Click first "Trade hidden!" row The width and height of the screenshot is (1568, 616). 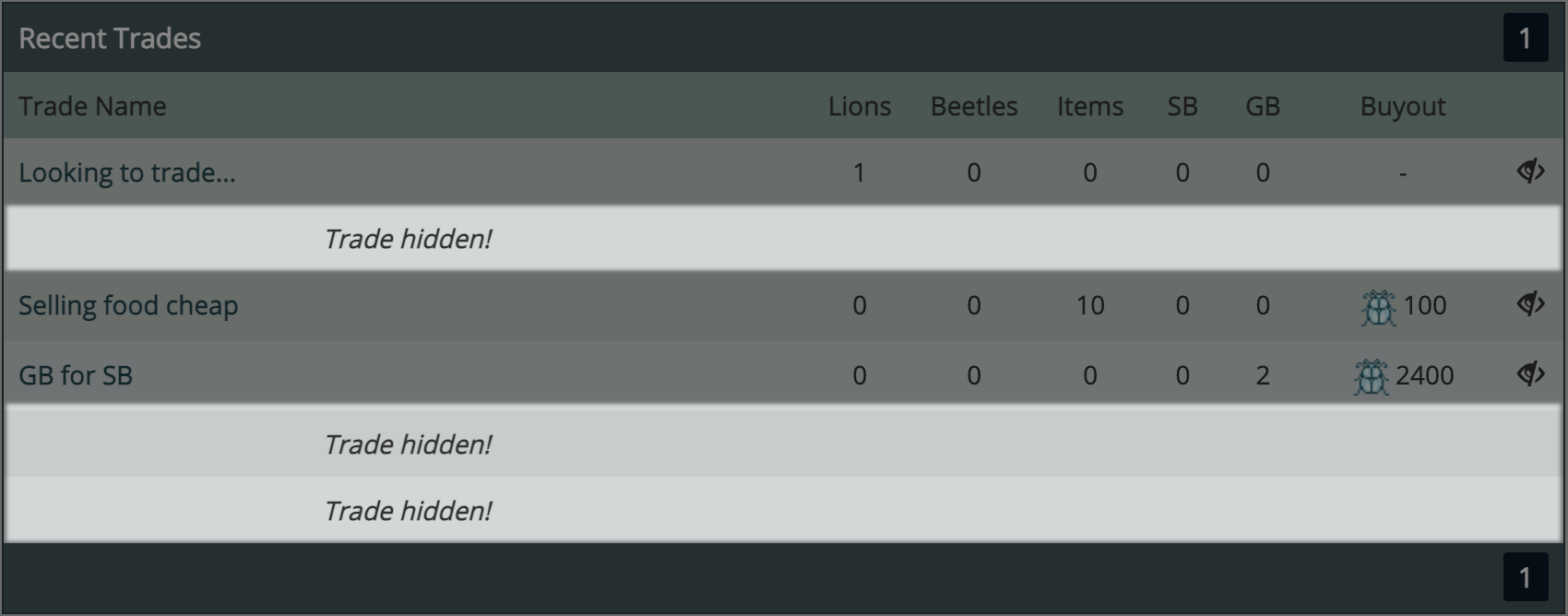(783, 238)
